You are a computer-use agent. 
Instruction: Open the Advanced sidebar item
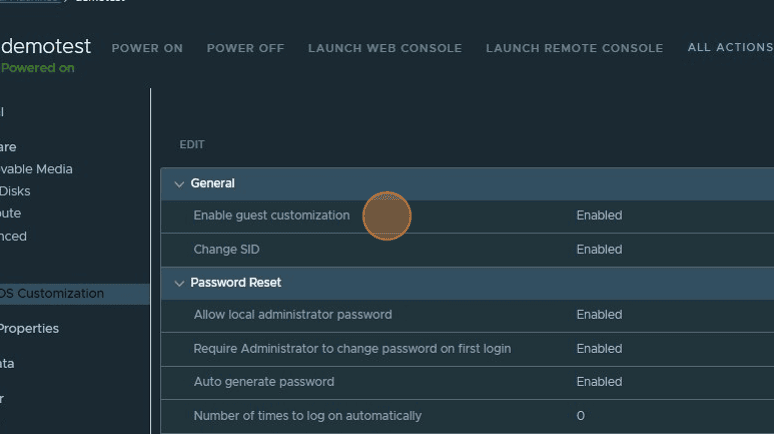pyautogui.click(x=13, y=236)
